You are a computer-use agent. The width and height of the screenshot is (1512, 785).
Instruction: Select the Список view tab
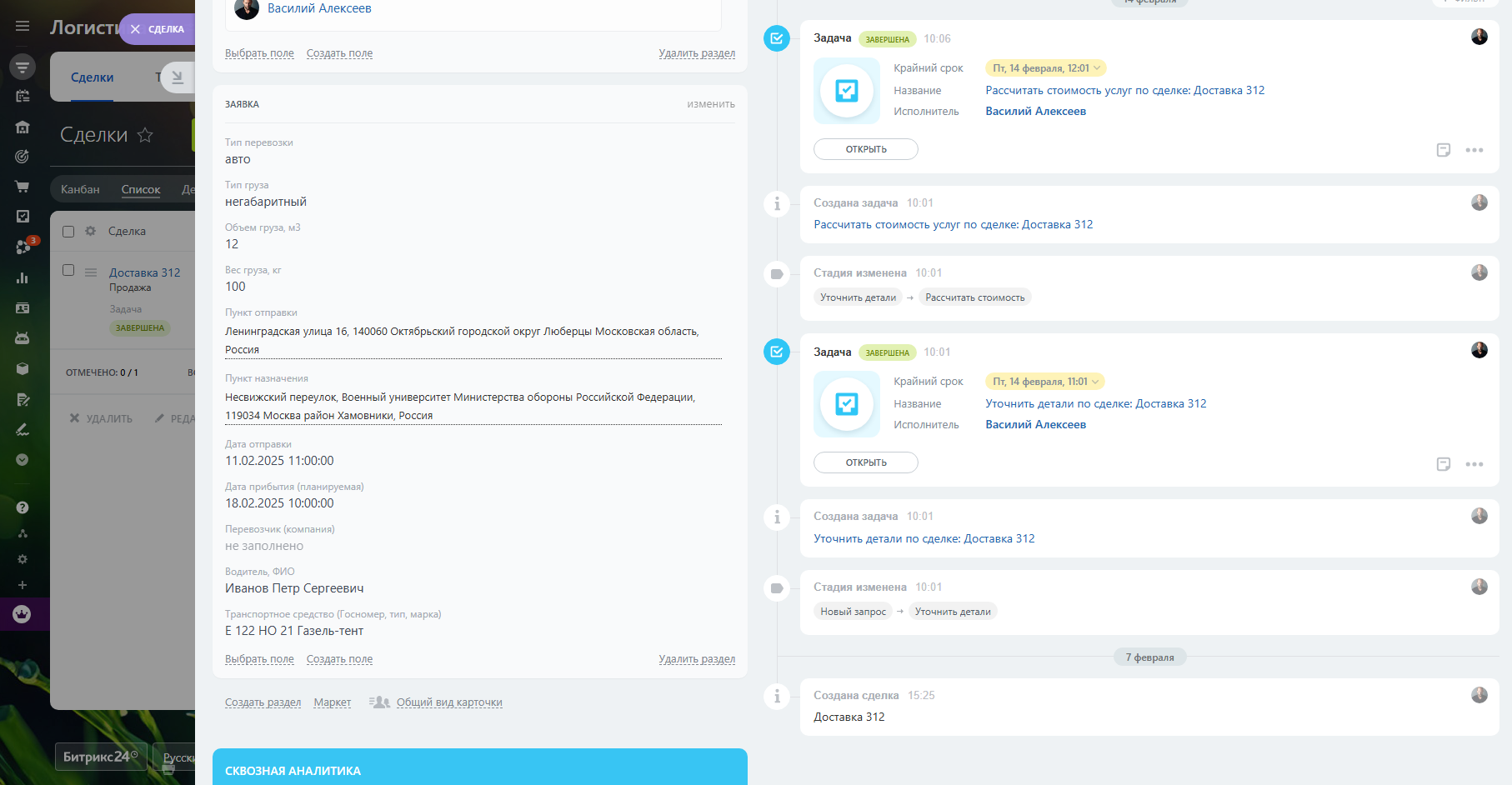[140, 189]
